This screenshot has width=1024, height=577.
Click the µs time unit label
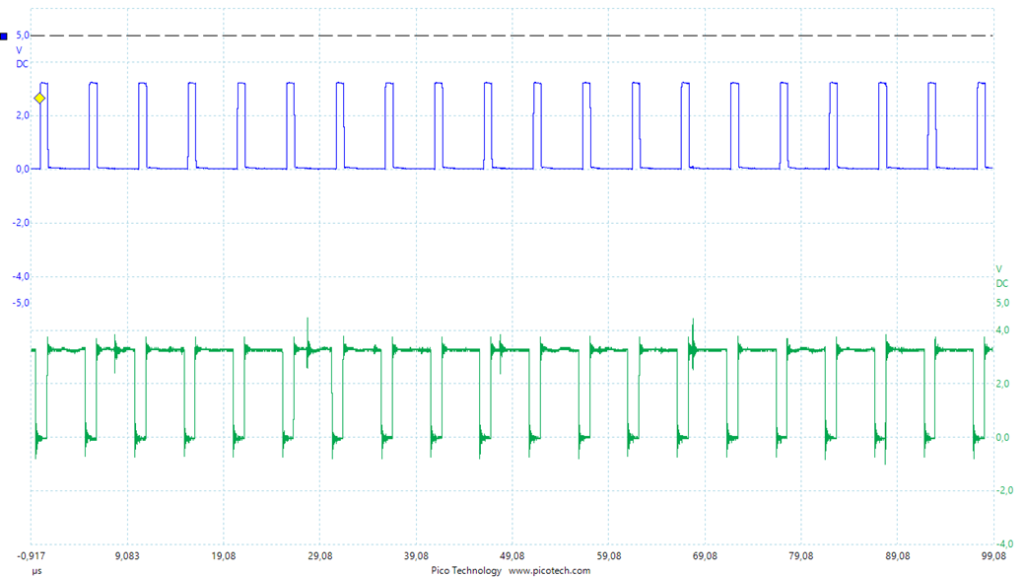[x=36, y=570]
